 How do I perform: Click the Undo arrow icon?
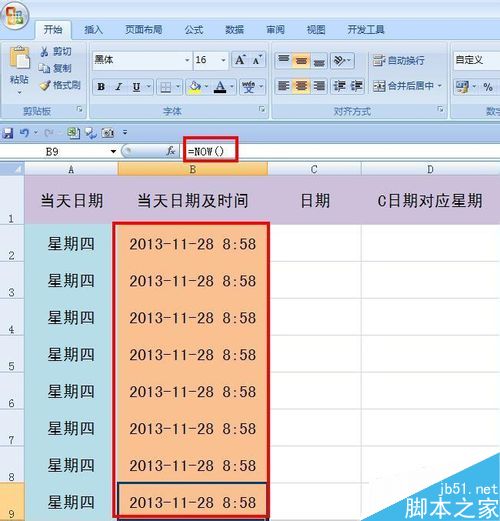click(24, 133)
